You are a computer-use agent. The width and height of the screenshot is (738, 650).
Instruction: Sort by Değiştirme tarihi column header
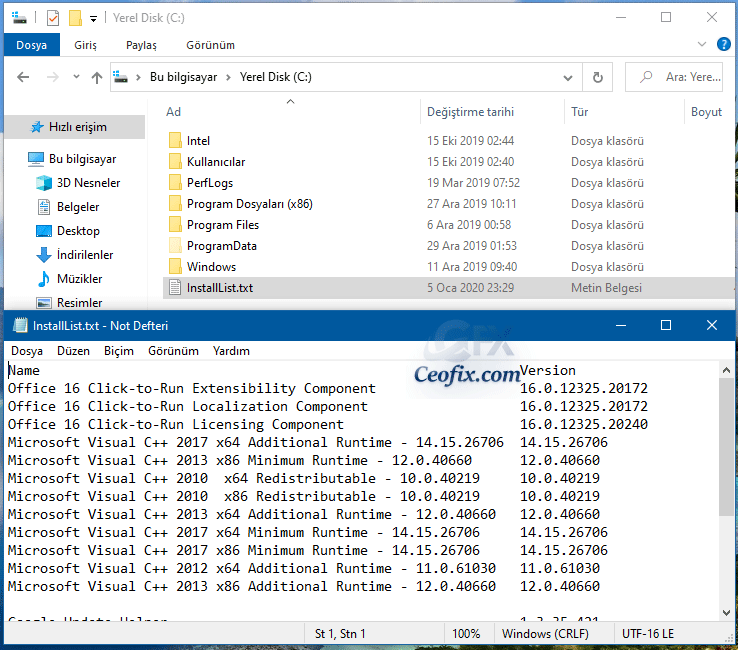pyautogui.click(x=470, y=112)
